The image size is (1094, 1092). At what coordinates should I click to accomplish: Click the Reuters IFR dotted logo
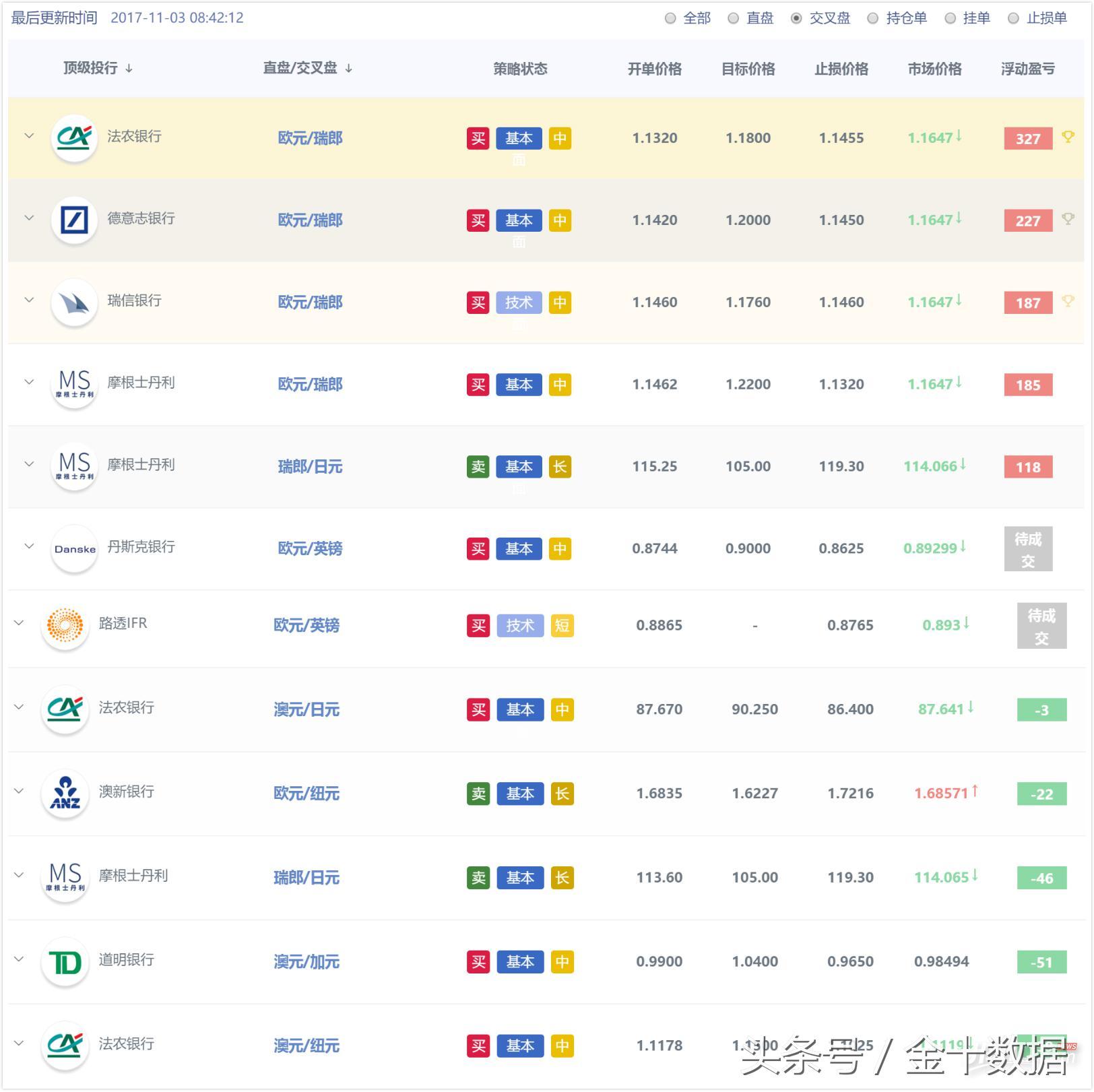65,625
